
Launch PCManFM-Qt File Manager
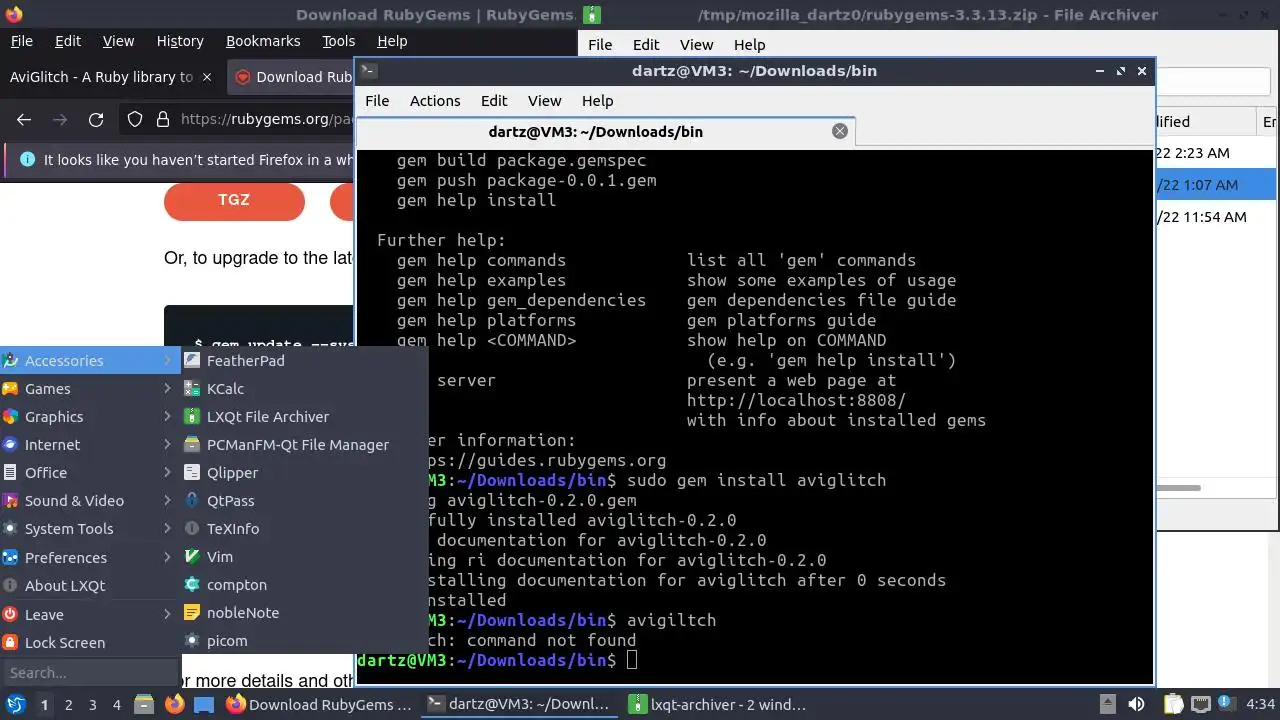point(304,445)
